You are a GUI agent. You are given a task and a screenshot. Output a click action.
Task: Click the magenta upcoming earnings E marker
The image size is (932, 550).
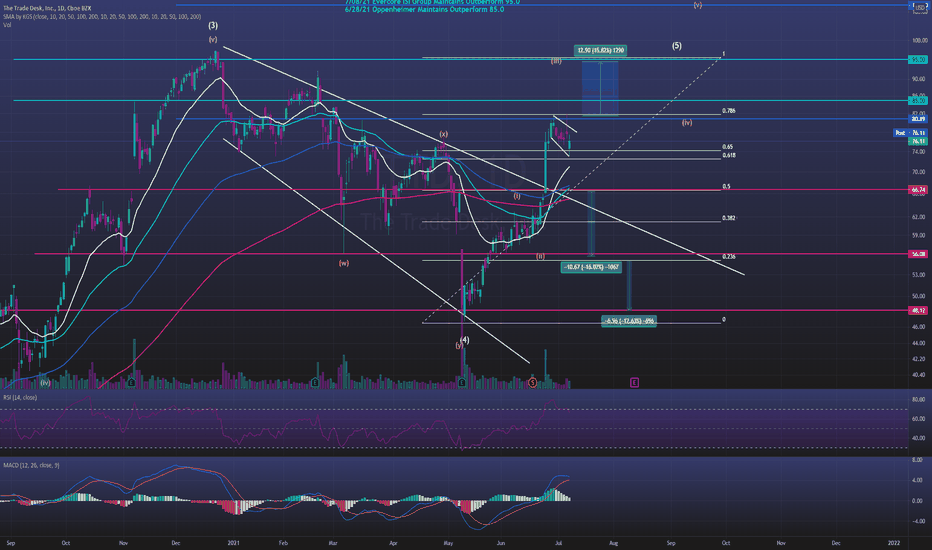[634, 382]
